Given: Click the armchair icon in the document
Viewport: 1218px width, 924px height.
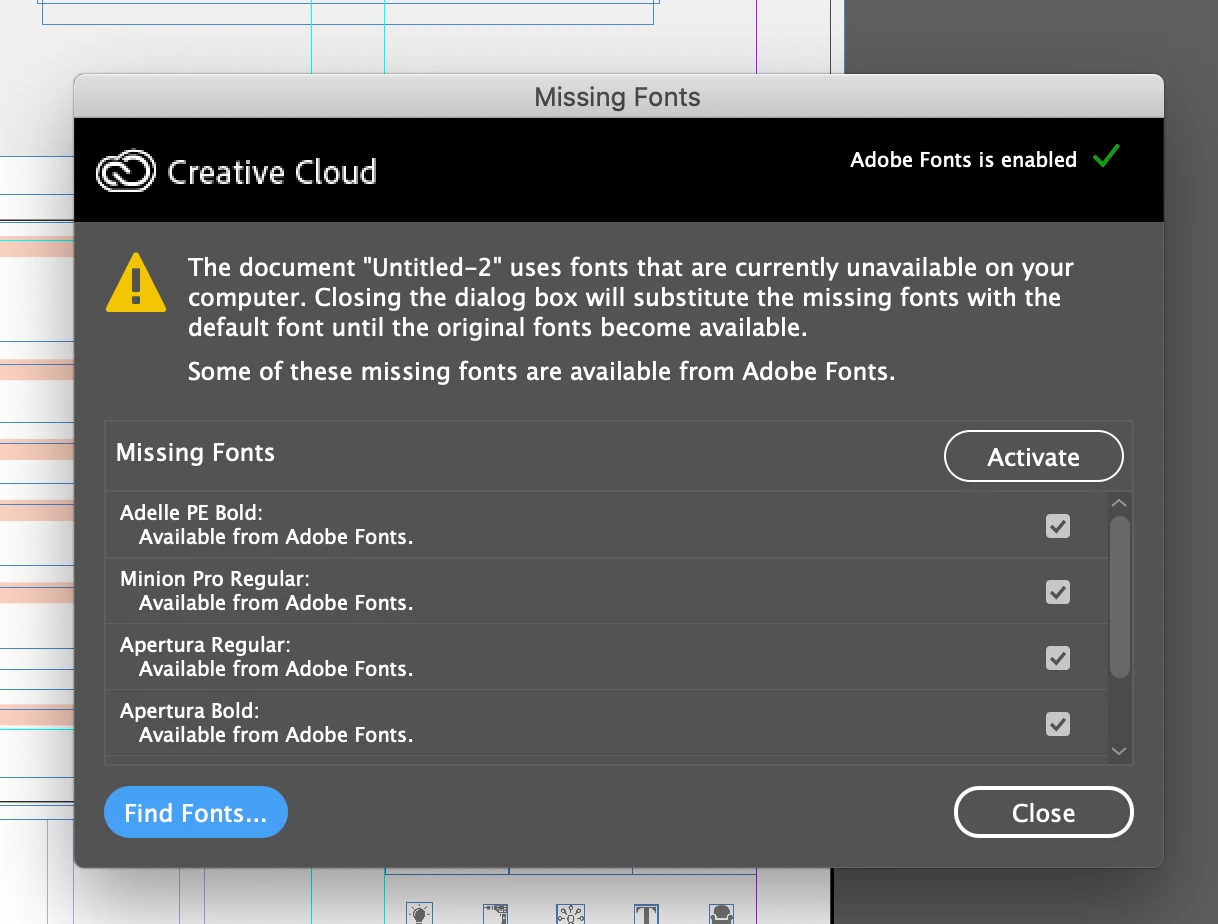Looking at the screenshot, I should (721, 912).
